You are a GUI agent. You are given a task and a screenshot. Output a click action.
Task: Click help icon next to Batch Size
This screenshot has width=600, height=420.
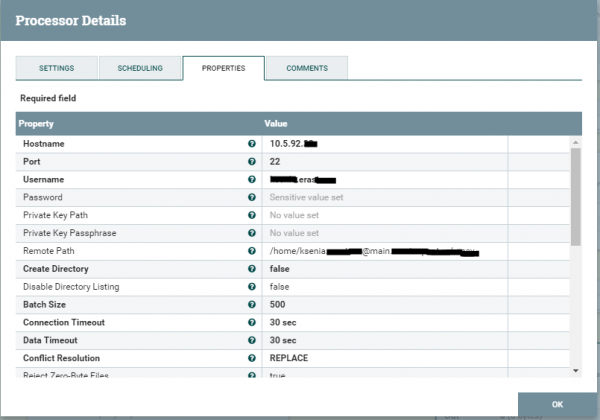click(252, 305)
